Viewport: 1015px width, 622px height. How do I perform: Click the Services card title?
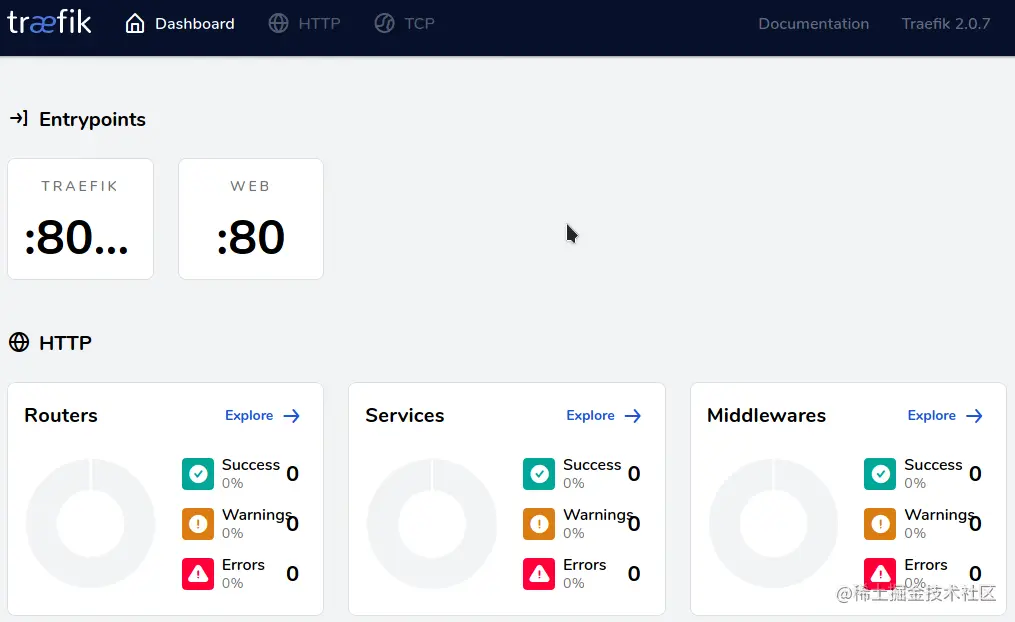[405, 415]
